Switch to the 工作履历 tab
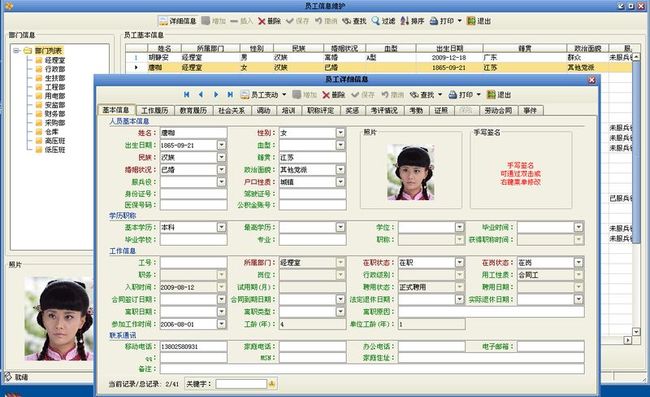 155,110
